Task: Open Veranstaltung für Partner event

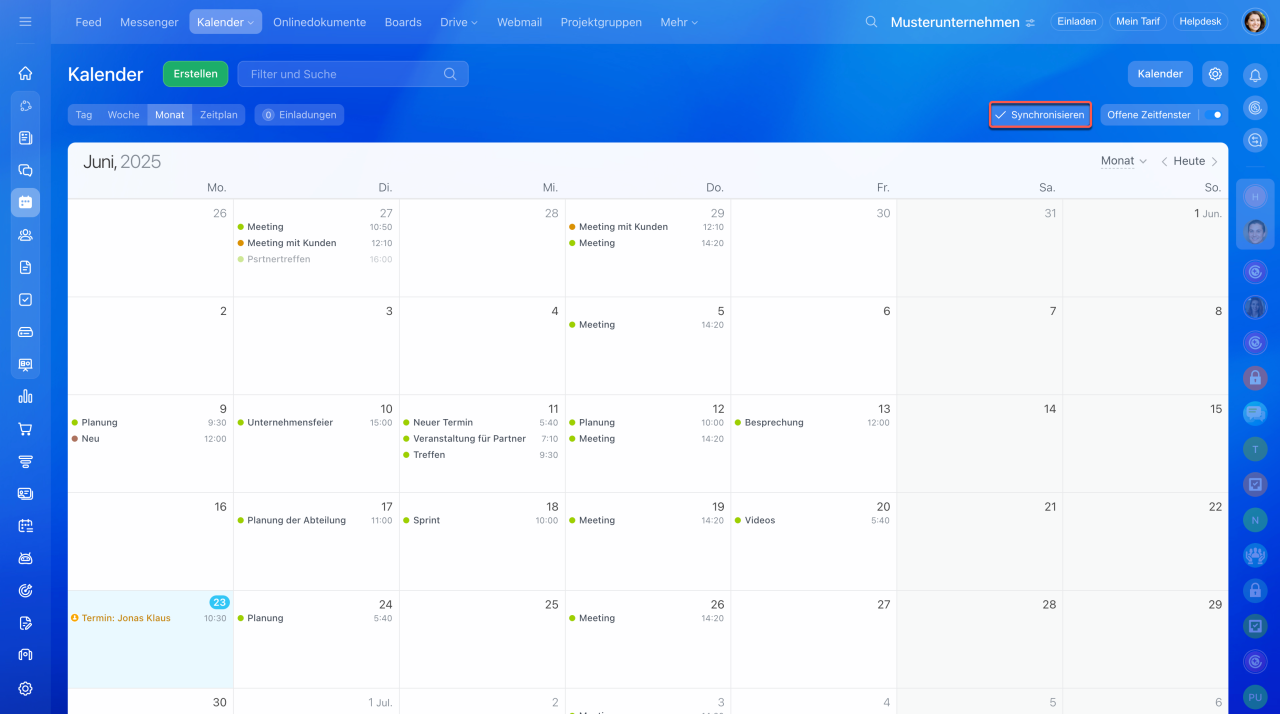Action: (x=481, y=439)
